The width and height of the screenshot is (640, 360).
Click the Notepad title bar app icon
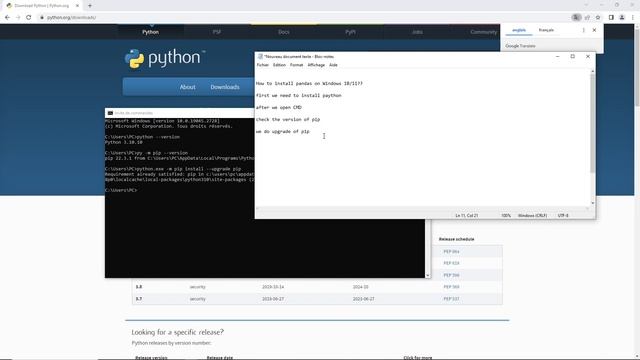coord(260,56)
